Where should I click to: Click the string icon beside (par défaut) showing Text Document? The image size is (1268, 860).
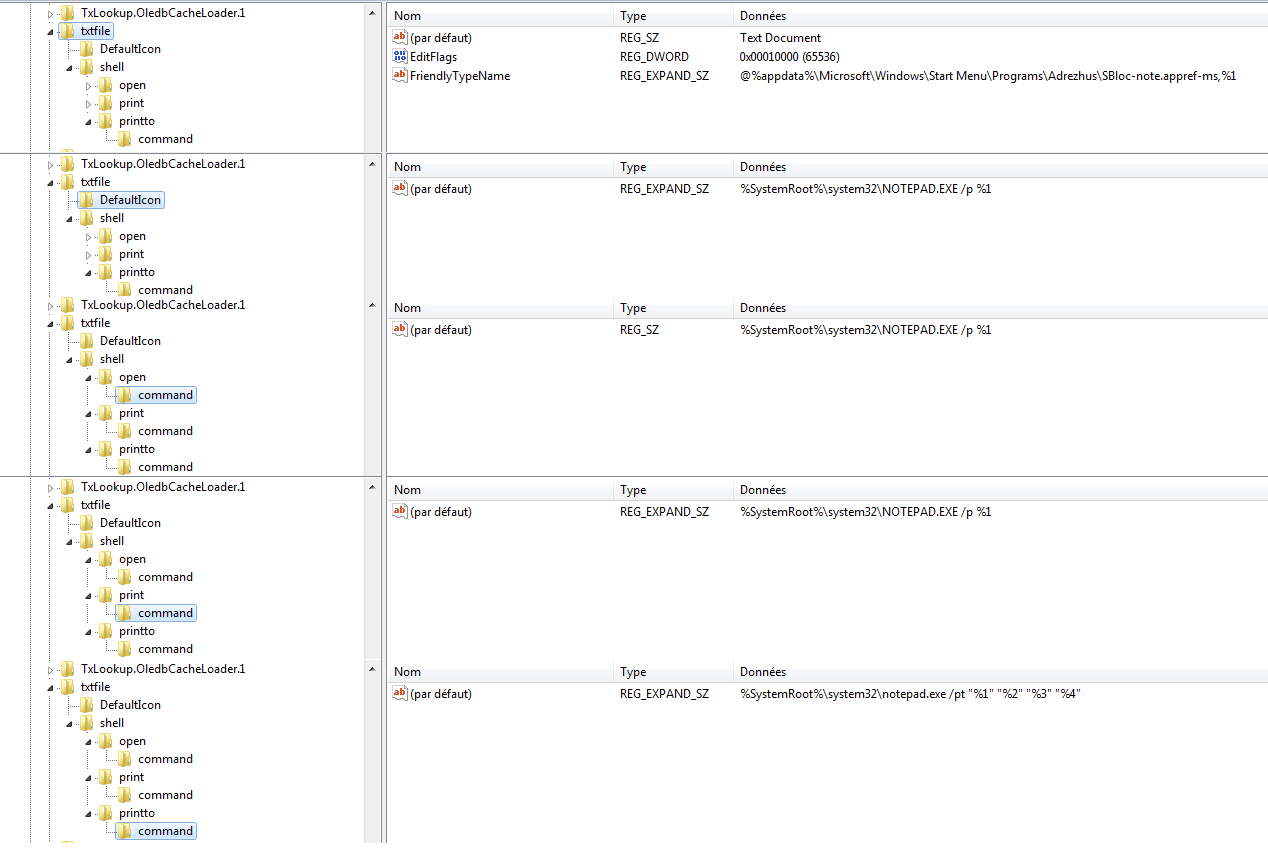(399, 37)
